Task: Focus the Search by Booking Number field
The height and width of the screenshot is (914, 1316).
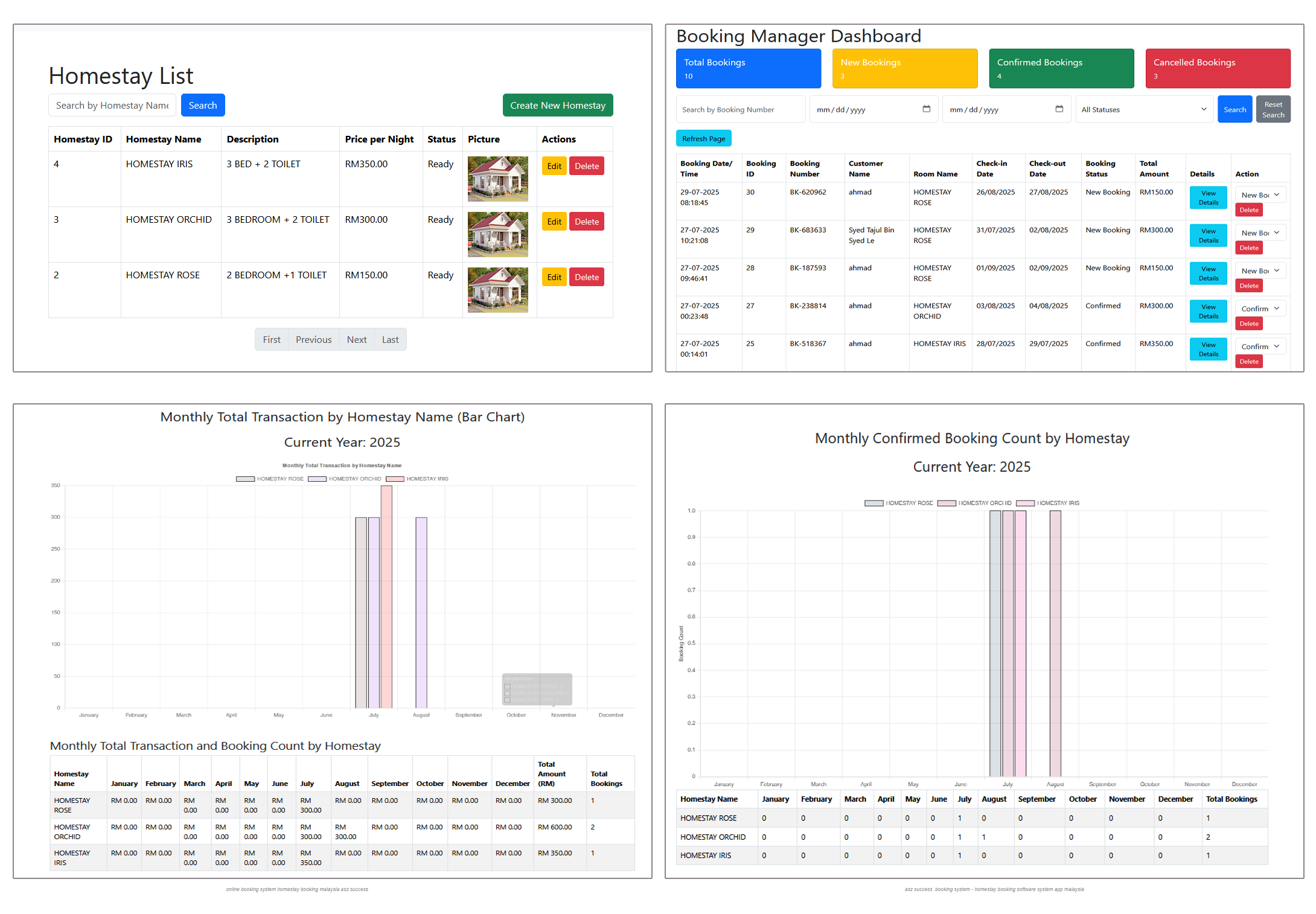Action: point(740,109)
